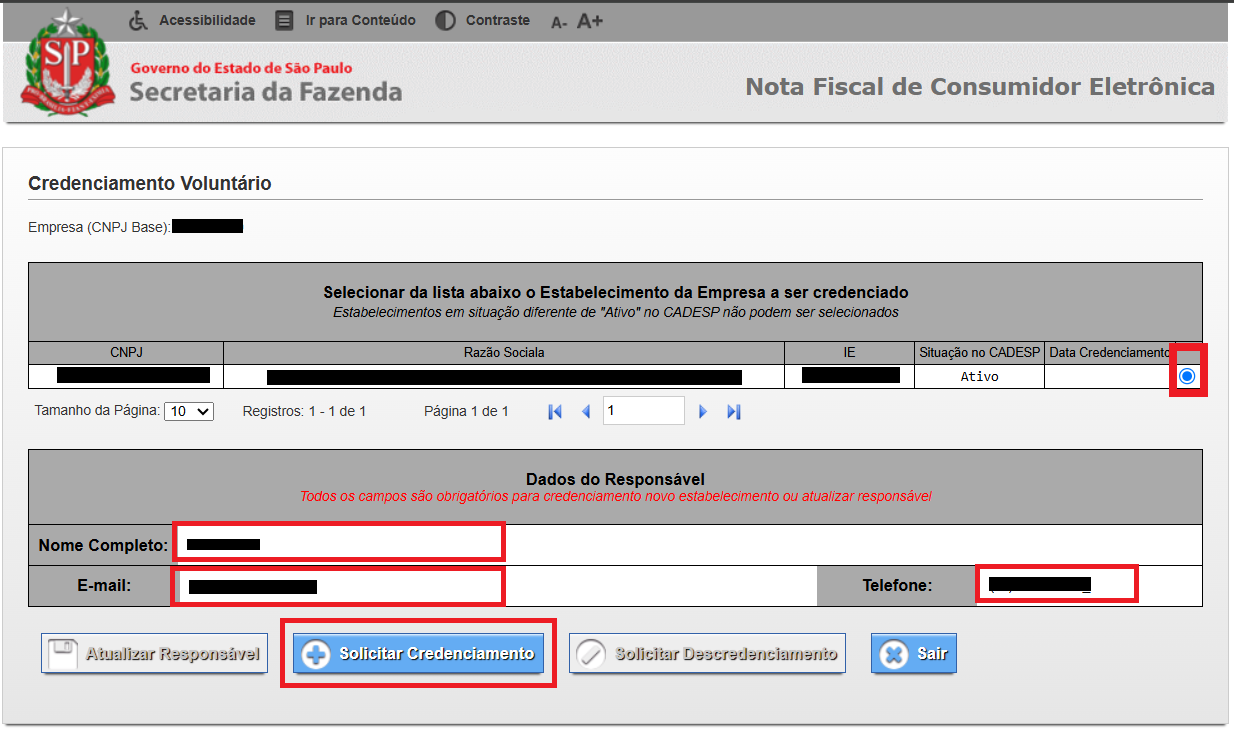This screenshot has width=1234, height=735.
Task: Go to first page of results
Action: point(555,411)
